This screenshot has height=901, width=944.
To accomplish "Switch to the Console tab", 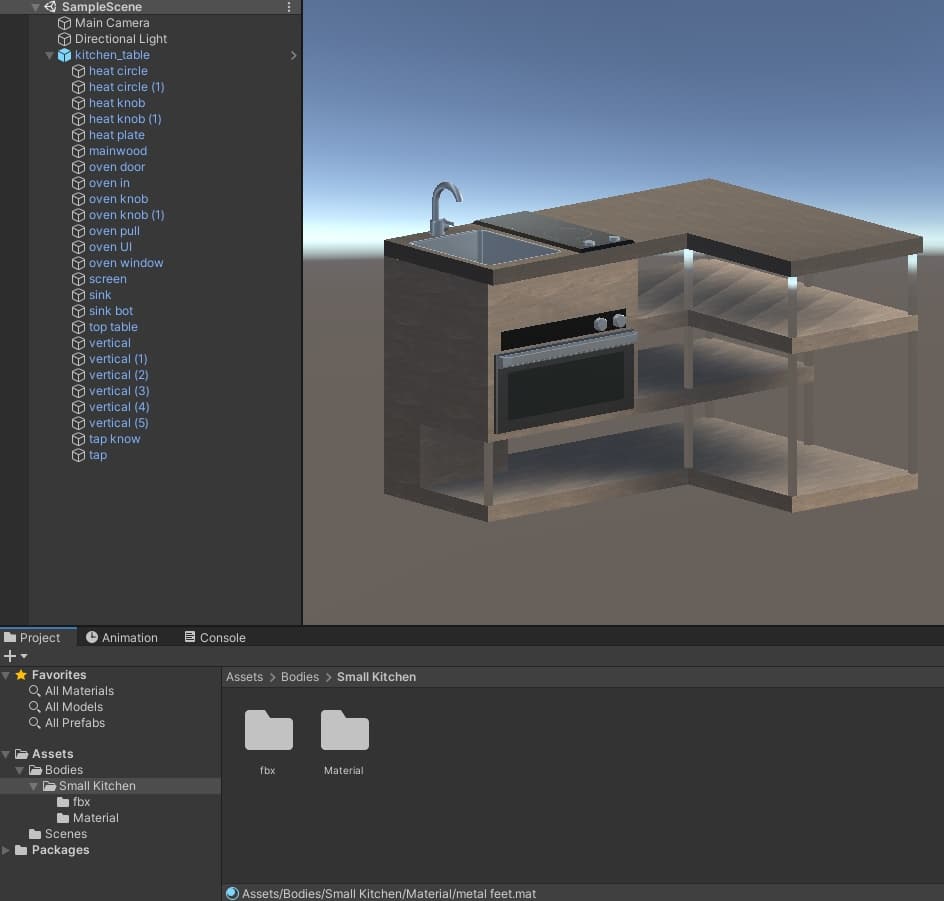I will [x=215, y=637].
